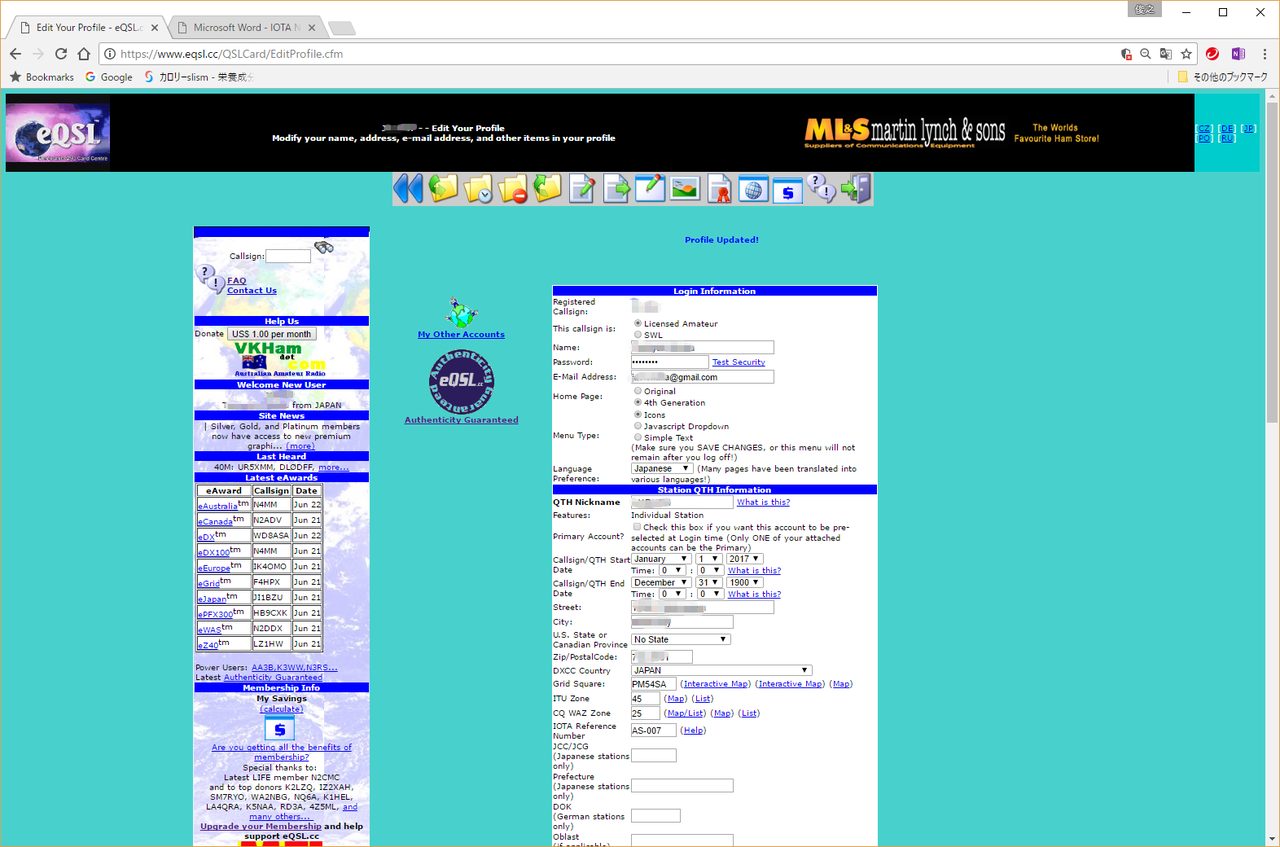Switch to the Microsoft Word - IOTA tab
This screenshot has width=1280, height=847.
(x=247, y=27)
